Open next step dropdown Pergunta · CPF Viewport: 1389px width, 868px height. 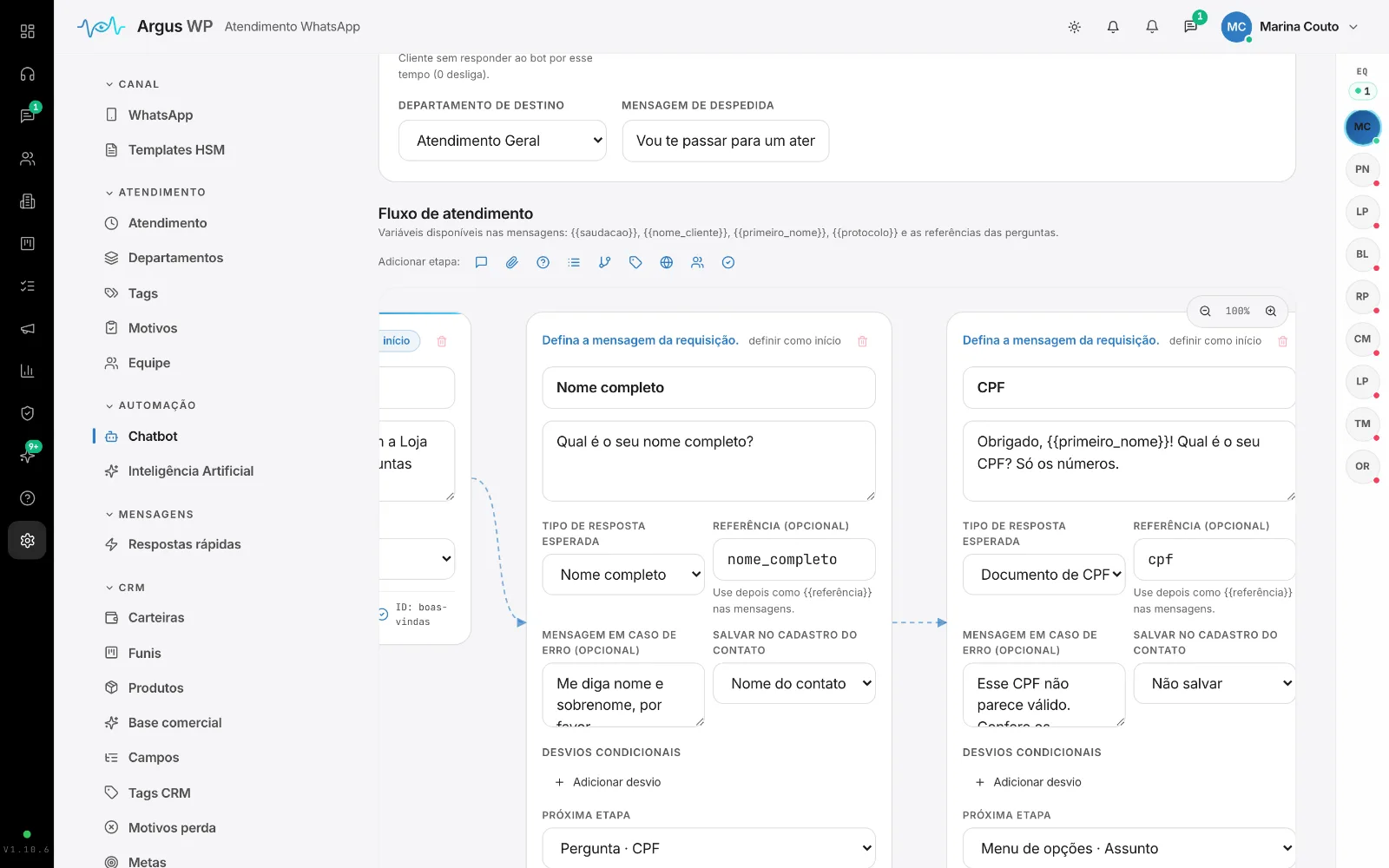[x=708, y=848]
